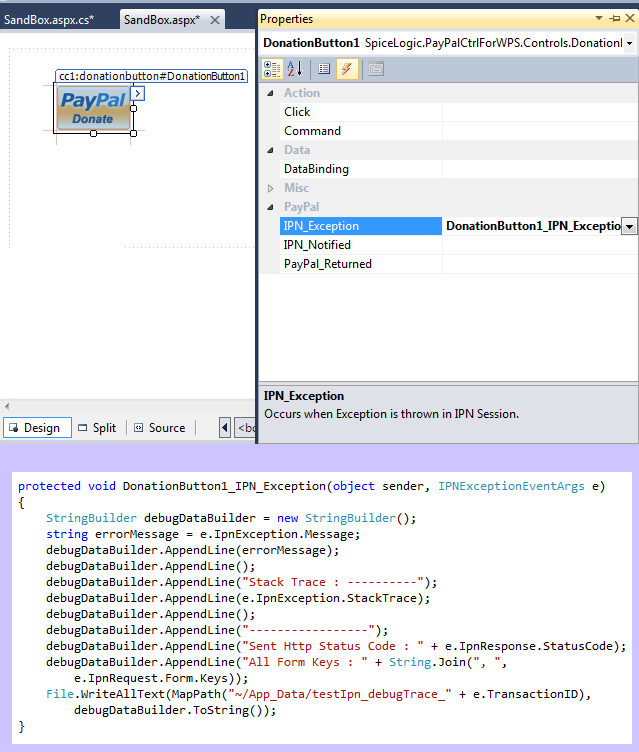Collapse the PayPal category
639x752 pixels.
click(271, 207)
